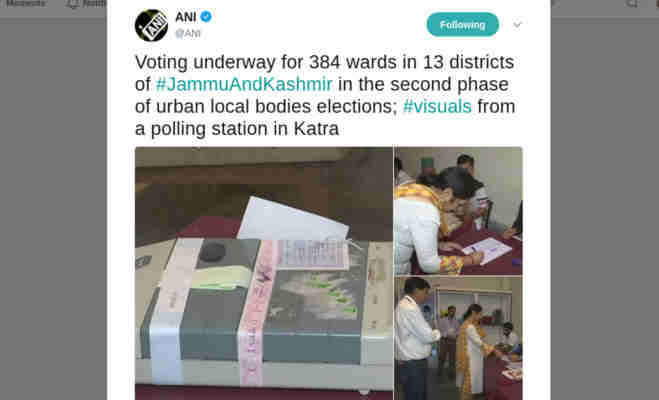
Task: Open the ANI profile avatar
Action: pyautogui.click(x=151, y=25)
